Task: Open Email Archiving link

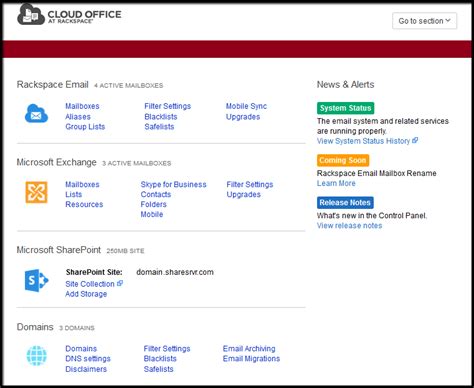Action: (x=249, y=349)
